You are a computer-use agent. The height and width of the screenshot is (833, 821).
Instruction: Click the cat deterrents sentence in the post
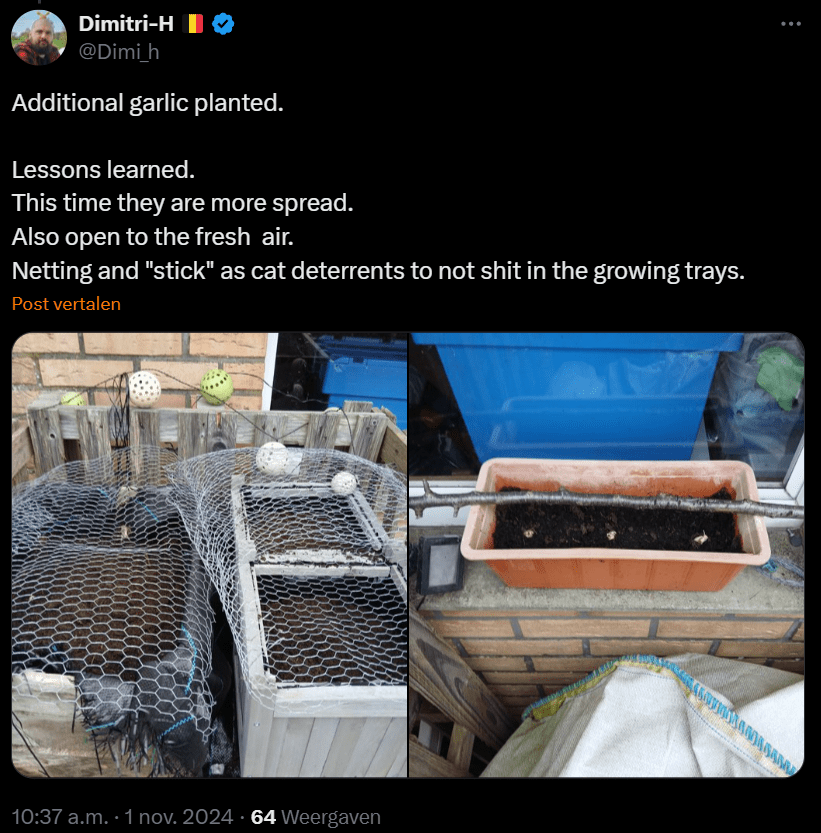pyautogui.click(x=378, y=271)
